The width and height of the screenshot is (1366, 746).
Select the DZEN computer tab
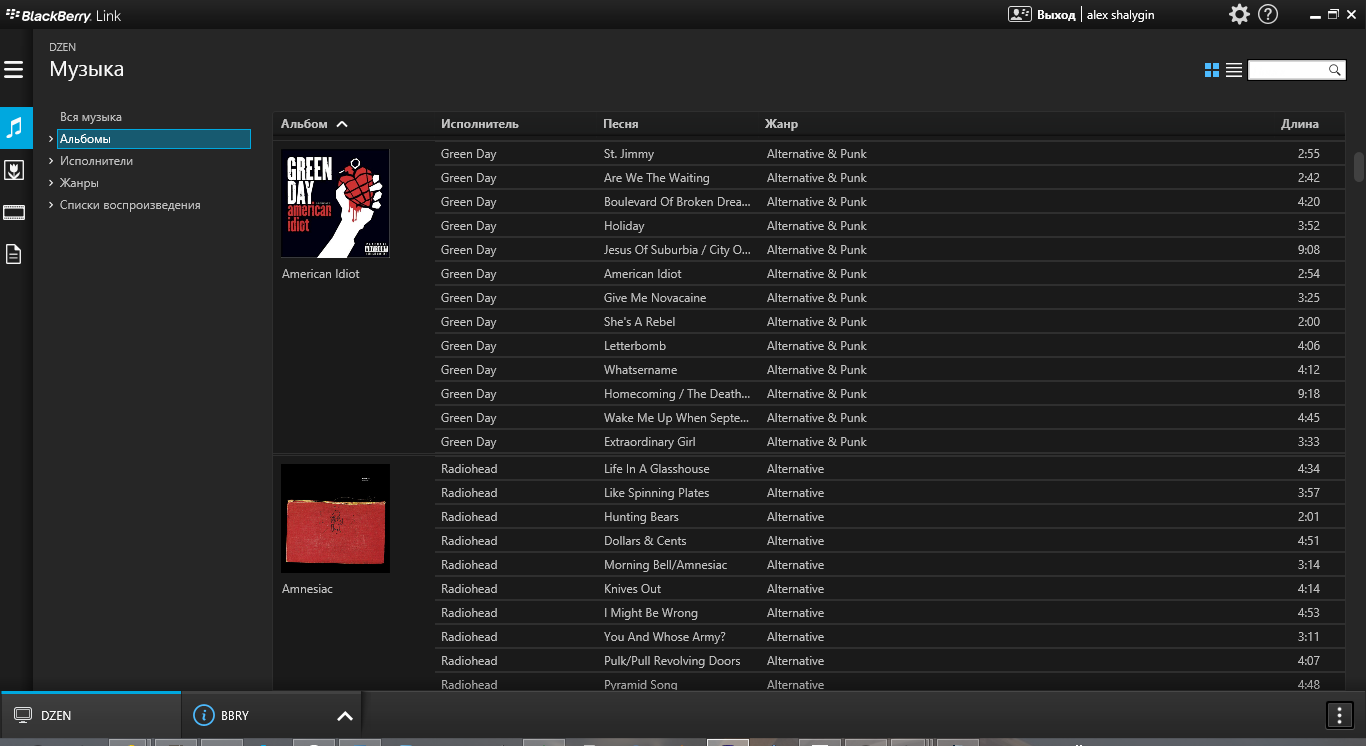coord(91,715)
